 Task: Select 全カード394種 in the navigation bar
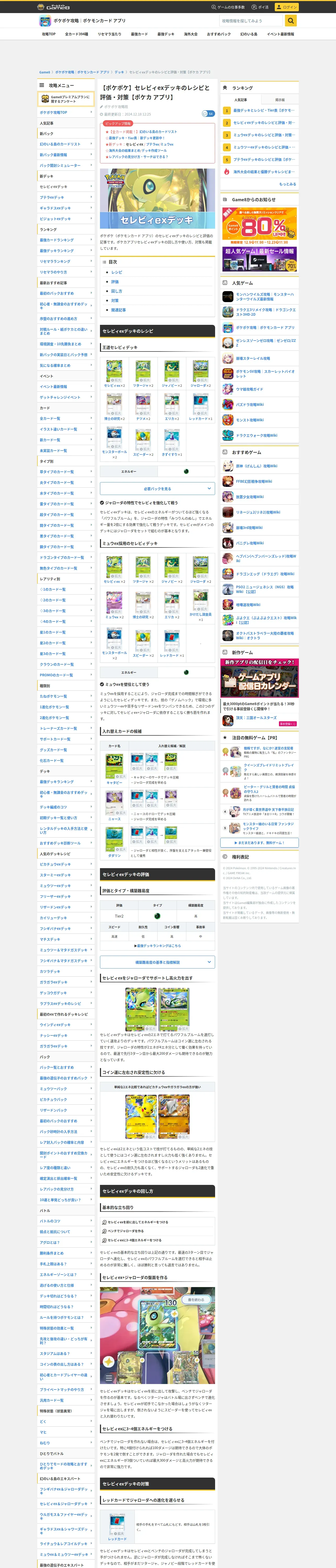(77, 34)
